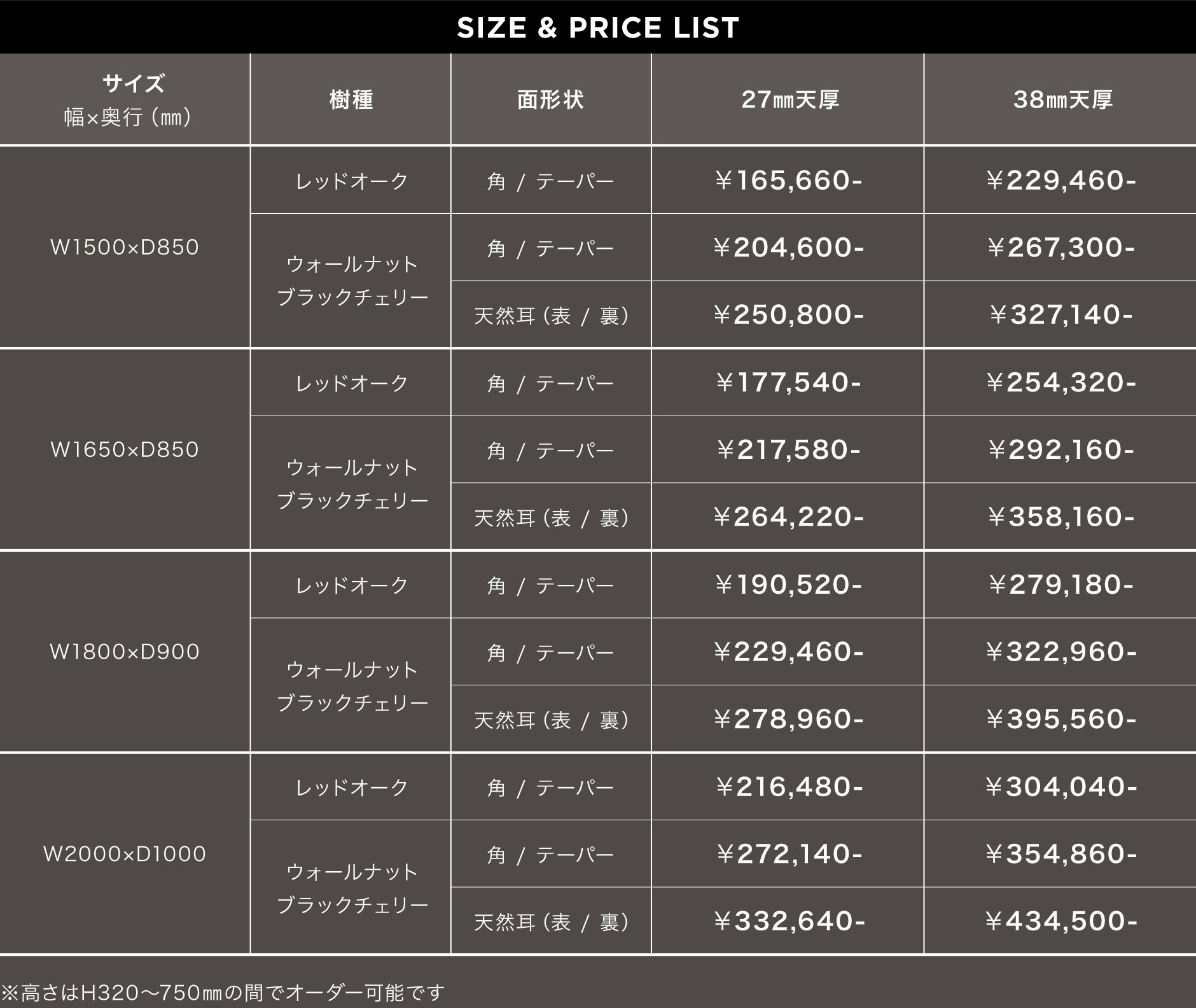This screenshot has width=1196, height=1008.
Task: Click the 面形状 column header
Action: [550, 99]
